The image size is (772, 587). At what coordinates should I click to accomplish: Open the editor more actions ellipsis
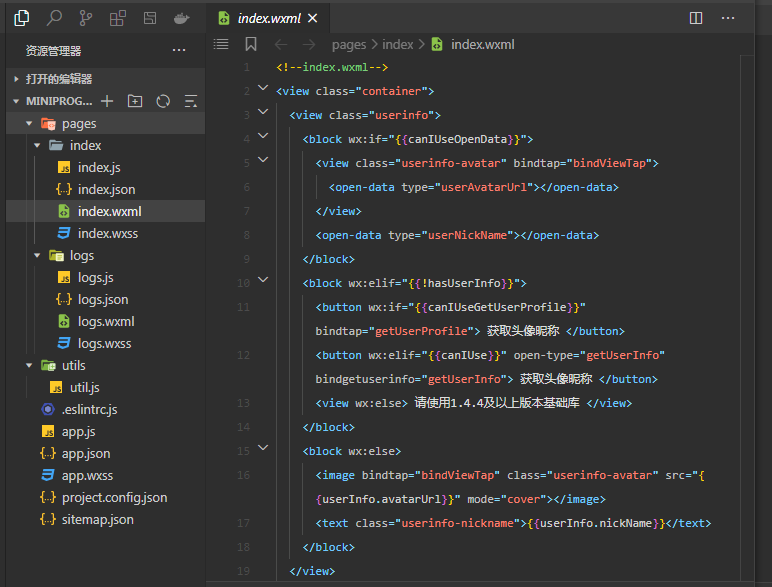click(728, 18)
